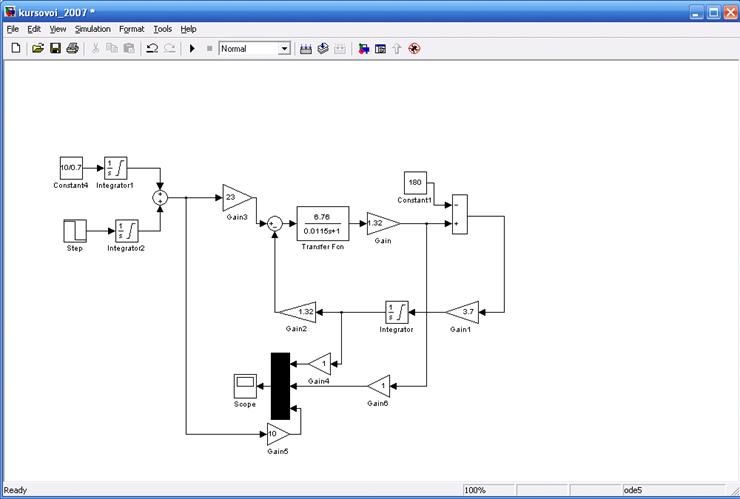The image size is (740, 499).
Task: Create a new model with New icon
Action: pos(15,48)
